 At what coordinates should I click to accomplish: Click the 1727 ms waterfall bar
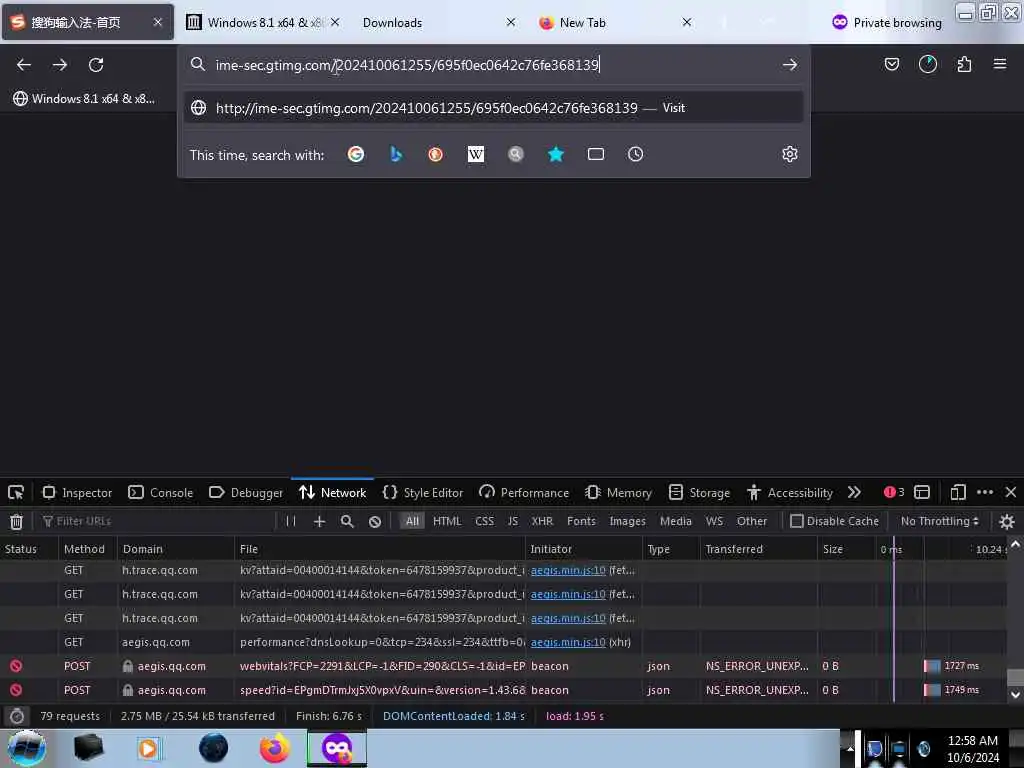932,666
